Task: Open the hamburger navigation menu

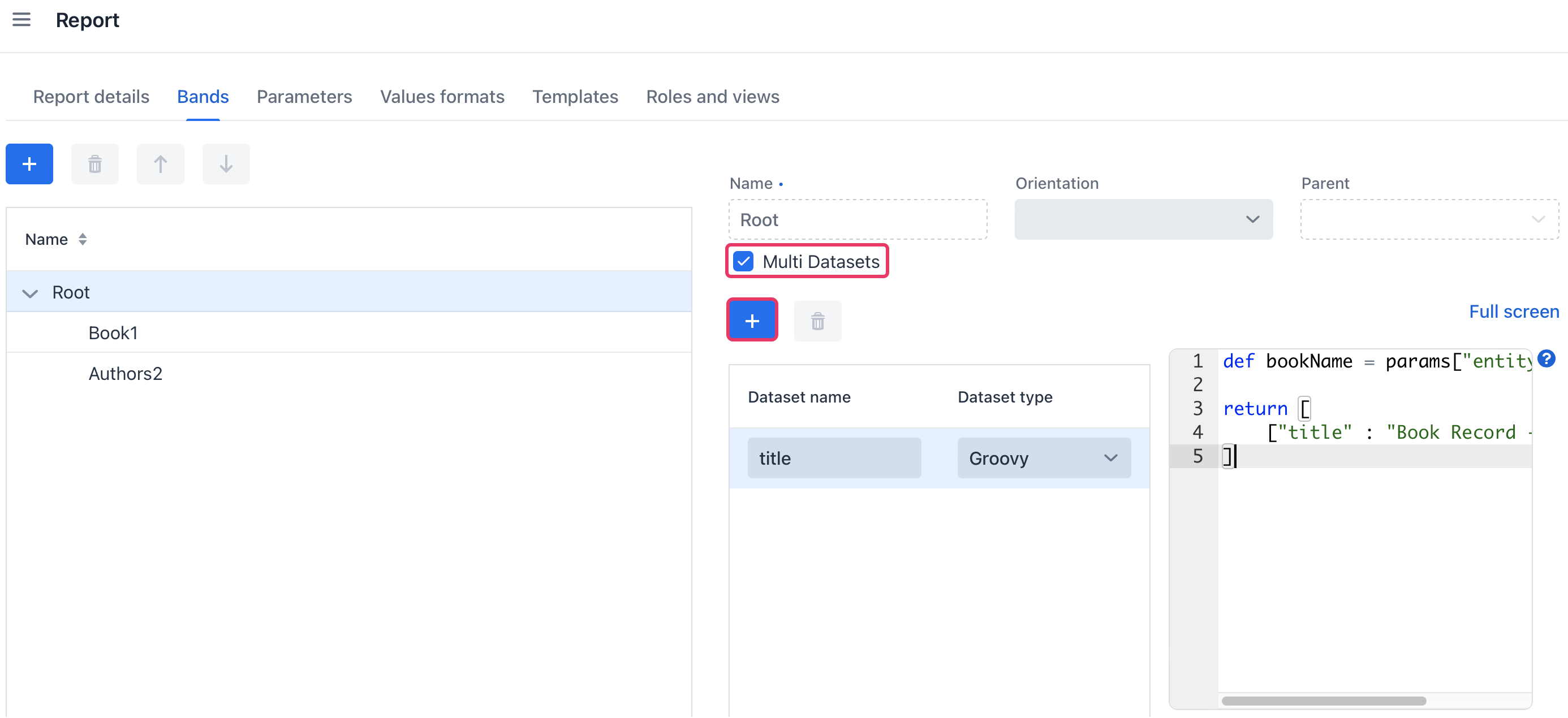Action: click(x=21, y=20)
